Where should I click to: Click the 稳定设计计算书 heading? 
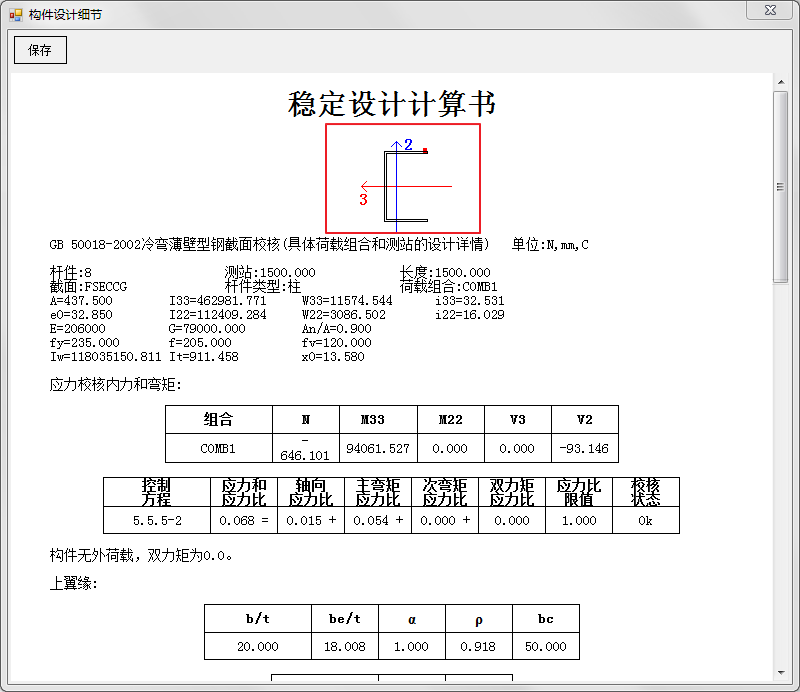click(392, 104)
